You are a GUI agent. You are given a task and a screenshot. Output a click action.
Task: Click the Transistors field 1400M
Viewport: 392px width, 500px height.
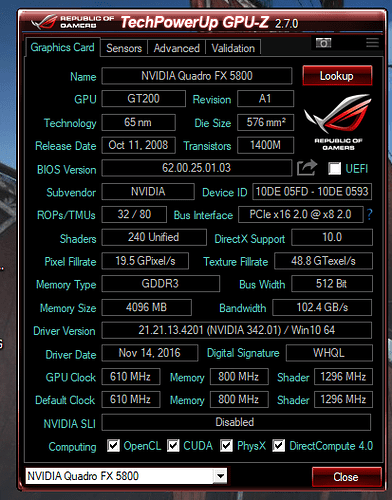point(265,145)
